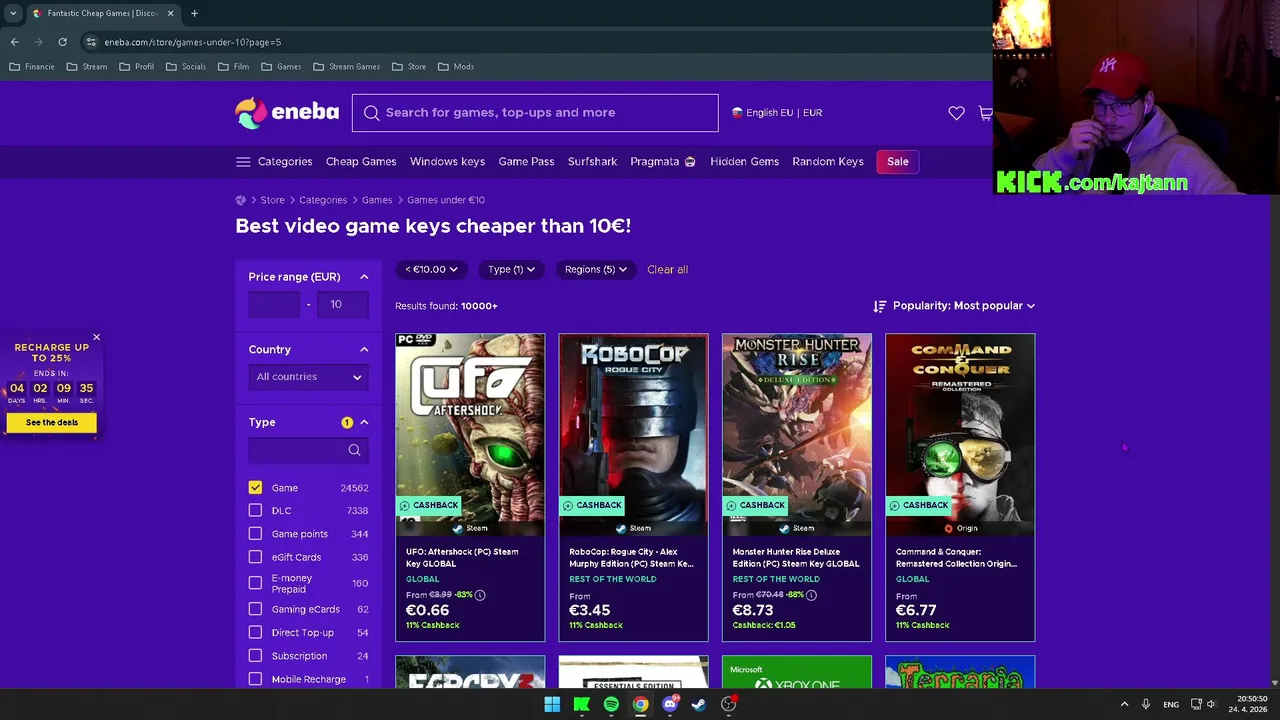
Task: Open the shopping cart icon
Action: point(985,113)
